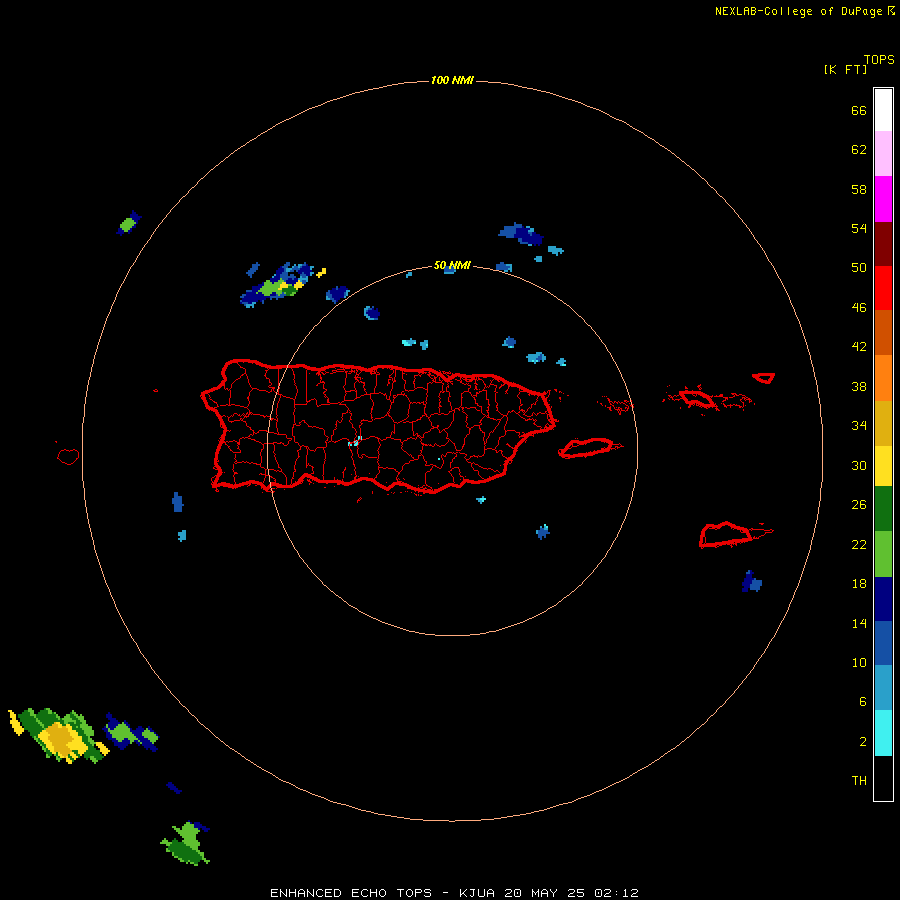This screenshot has height=900, width=900.
Task: Click the "58" legend value
Action: pos(859,189)
